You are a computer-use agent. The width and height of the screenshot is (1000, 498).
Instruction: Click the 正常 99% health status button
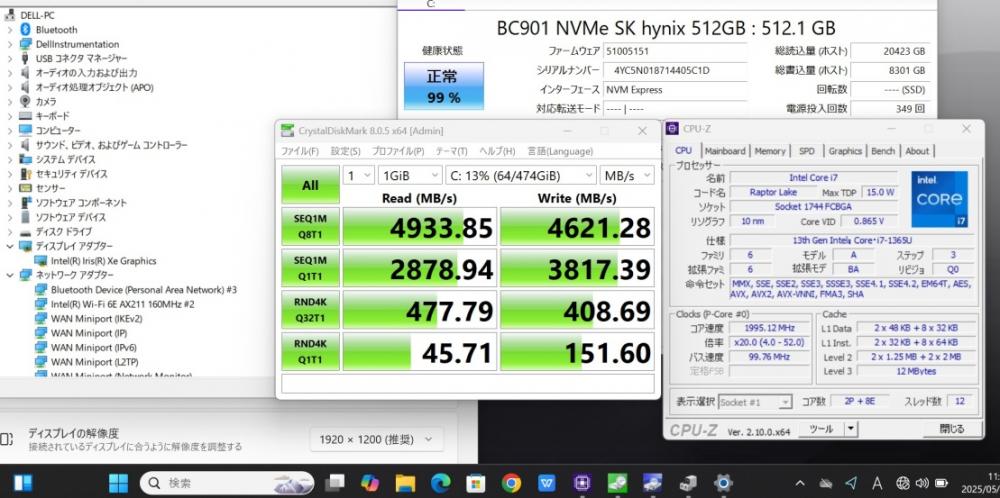click(443, 86)
